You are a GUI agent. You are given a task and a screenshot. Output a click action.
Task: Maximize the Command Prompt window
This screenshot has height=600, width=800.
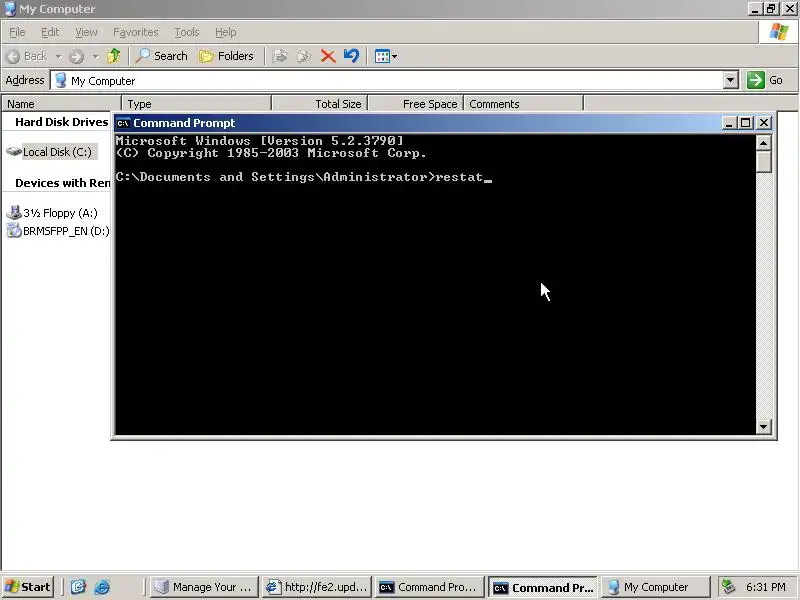click(745, 123)
